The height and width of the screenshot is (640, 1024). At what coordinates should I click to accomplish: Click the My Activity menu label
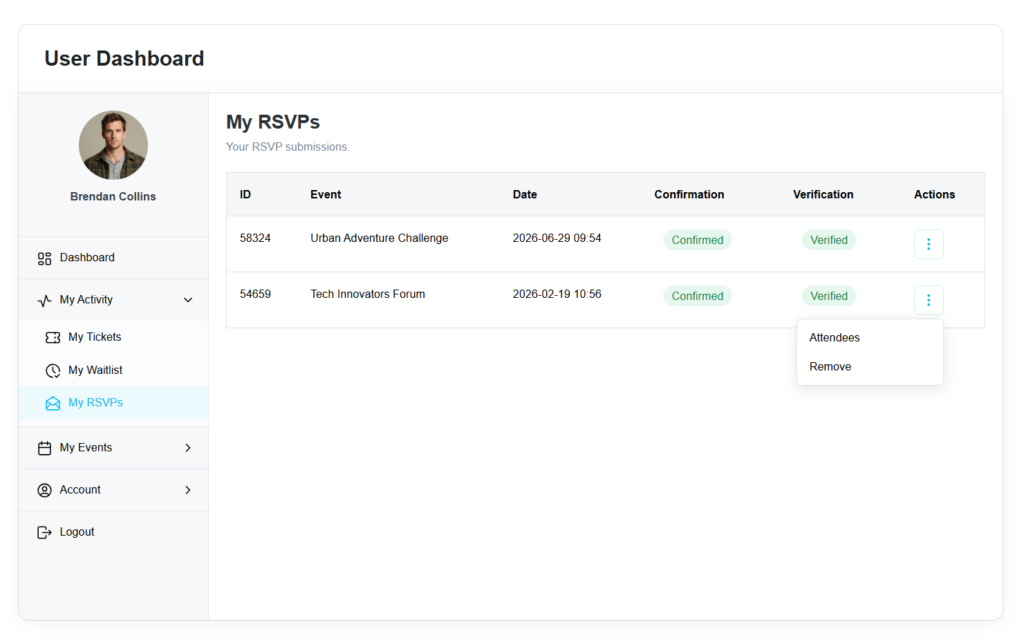[x=86, y=300]
